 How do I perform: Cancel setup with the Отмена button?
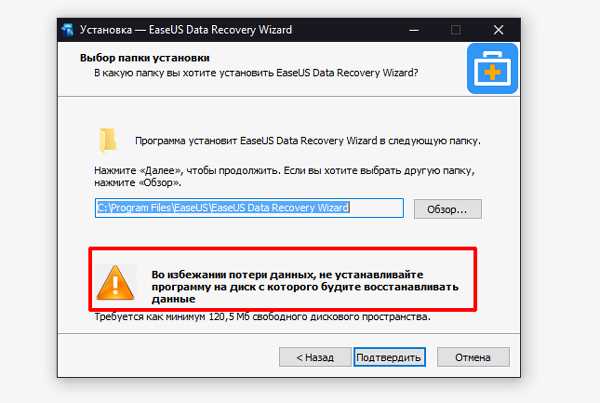pyautogui.click(x=473, y=357)
